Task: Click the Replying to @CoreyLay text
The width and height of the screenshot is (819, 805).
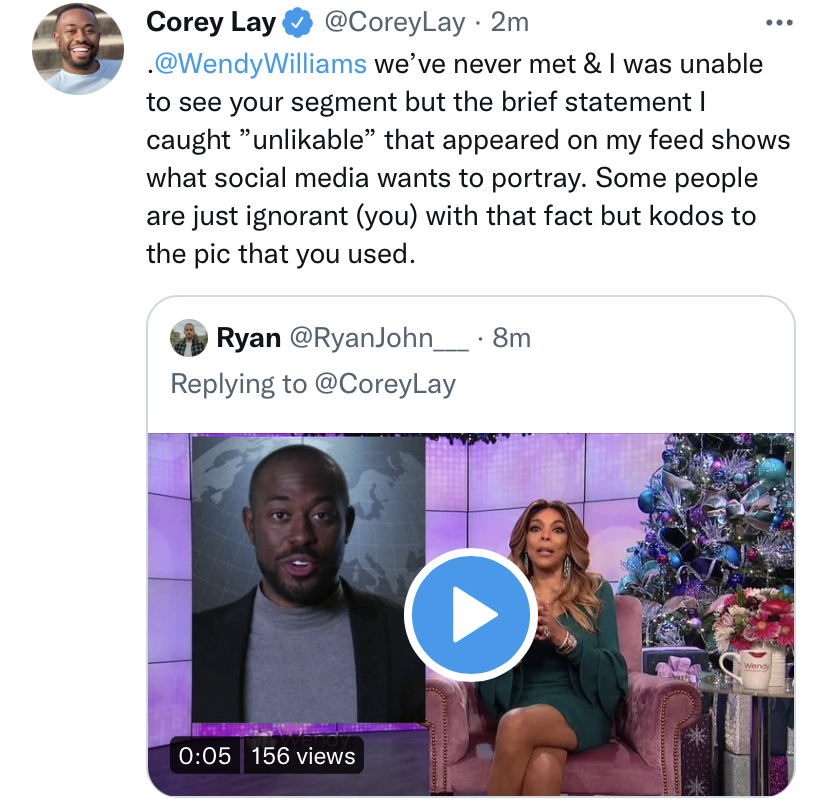Action: (x=313, y=384)
